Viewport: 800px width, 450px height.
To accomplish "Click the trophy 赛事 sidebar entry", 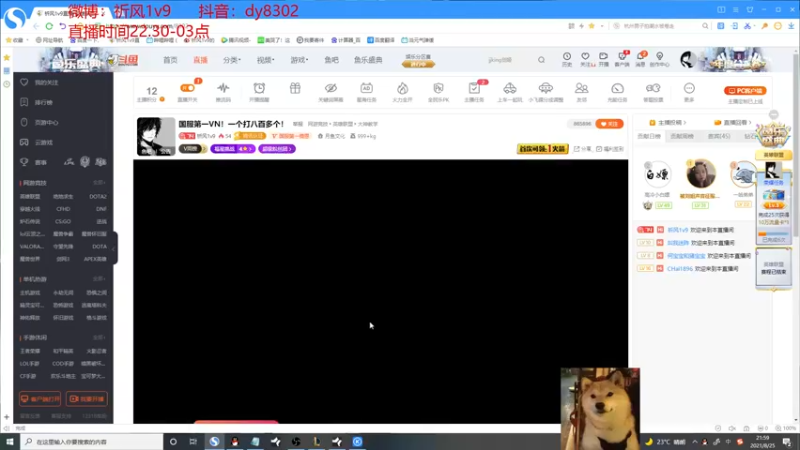I will [33, 162].
